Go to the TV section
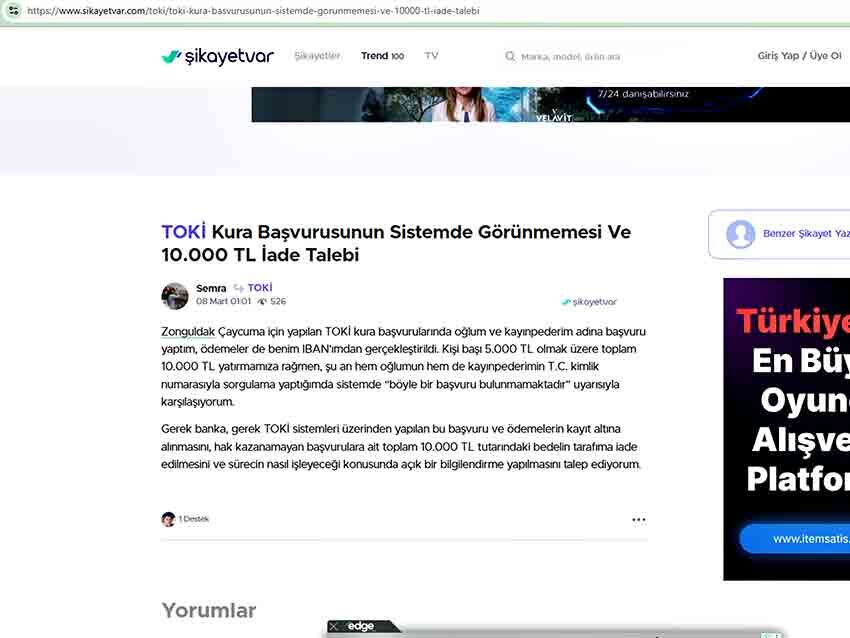The width and height of the screenshot is (850, 638). tap(431, 56)
